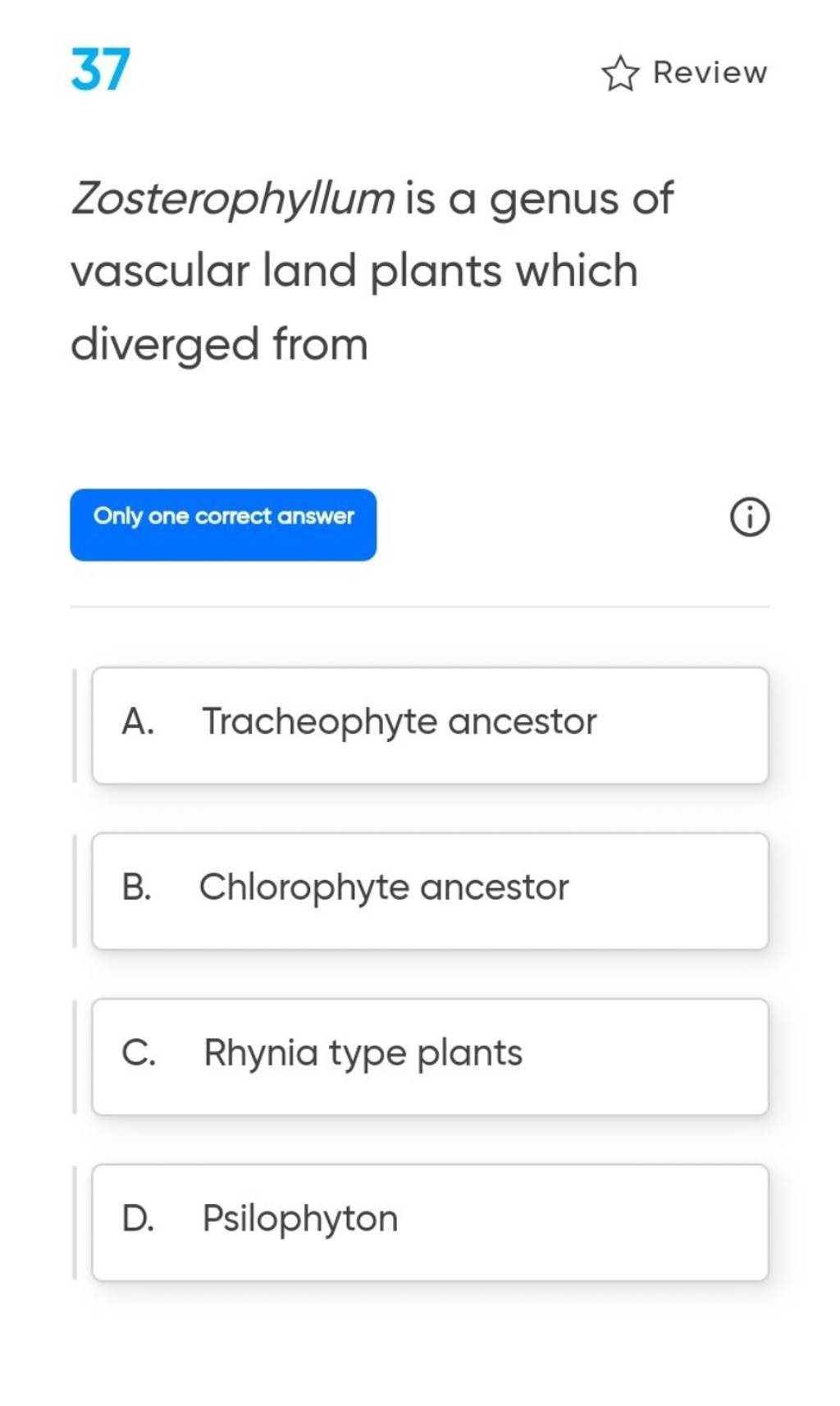Select option A Tracheophyte ancestor
The image size is (840, 1406).
431,726
